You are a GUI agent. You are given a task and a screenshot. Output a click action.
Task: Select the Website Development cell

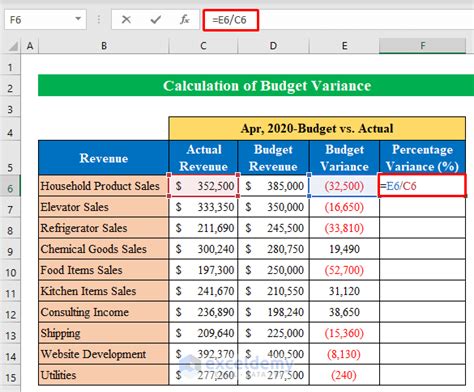pyautogui.click(x=104, y=354)
